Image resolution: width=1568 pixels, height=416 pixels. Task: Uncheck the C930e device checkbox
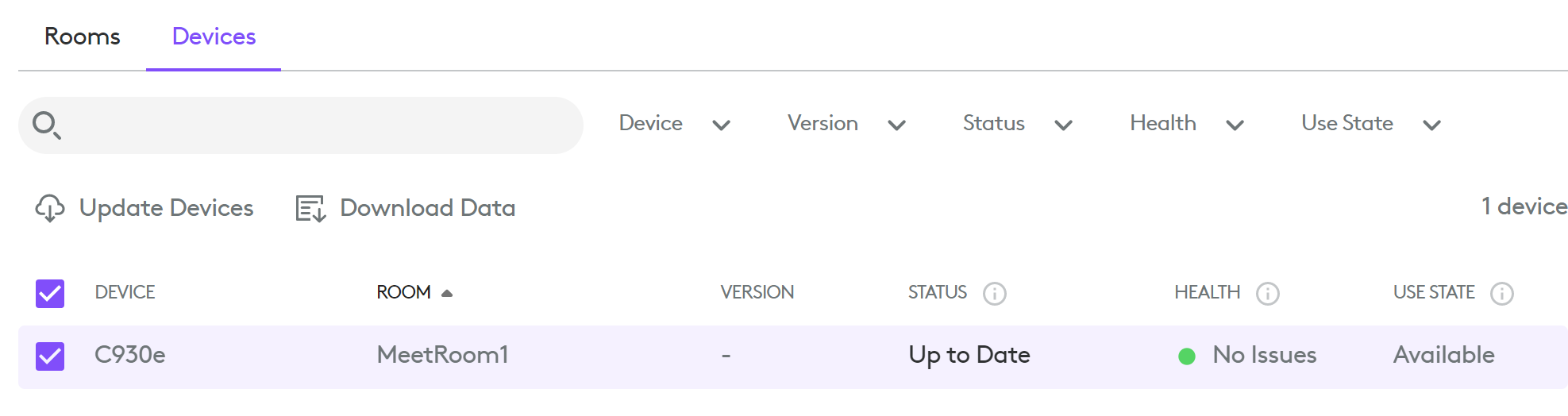point(50,356)
